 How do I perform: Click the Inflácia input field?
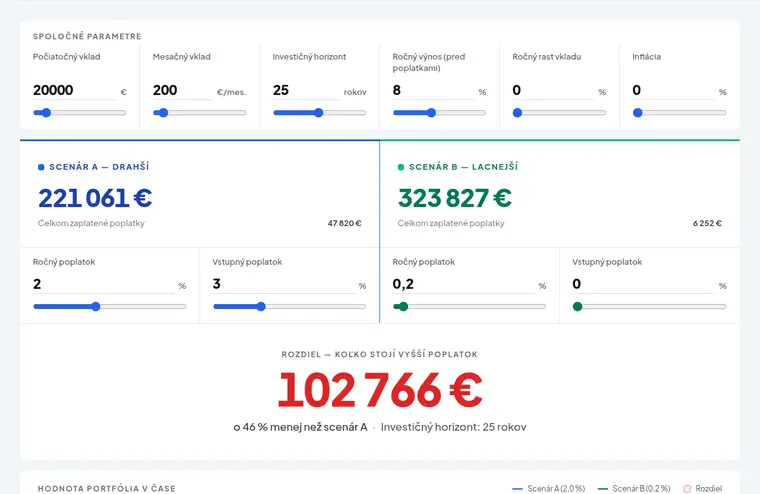tap(673, 90)
